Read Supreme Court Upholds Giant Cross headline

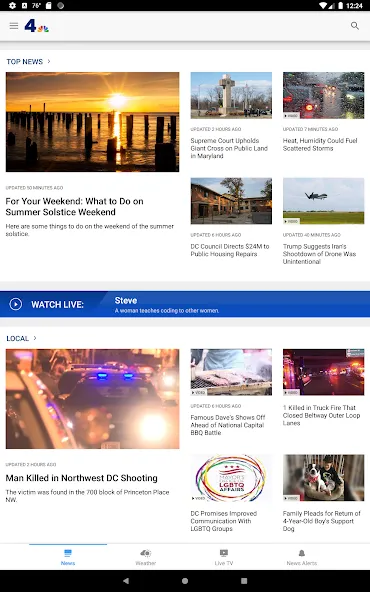tap(229, 148)
